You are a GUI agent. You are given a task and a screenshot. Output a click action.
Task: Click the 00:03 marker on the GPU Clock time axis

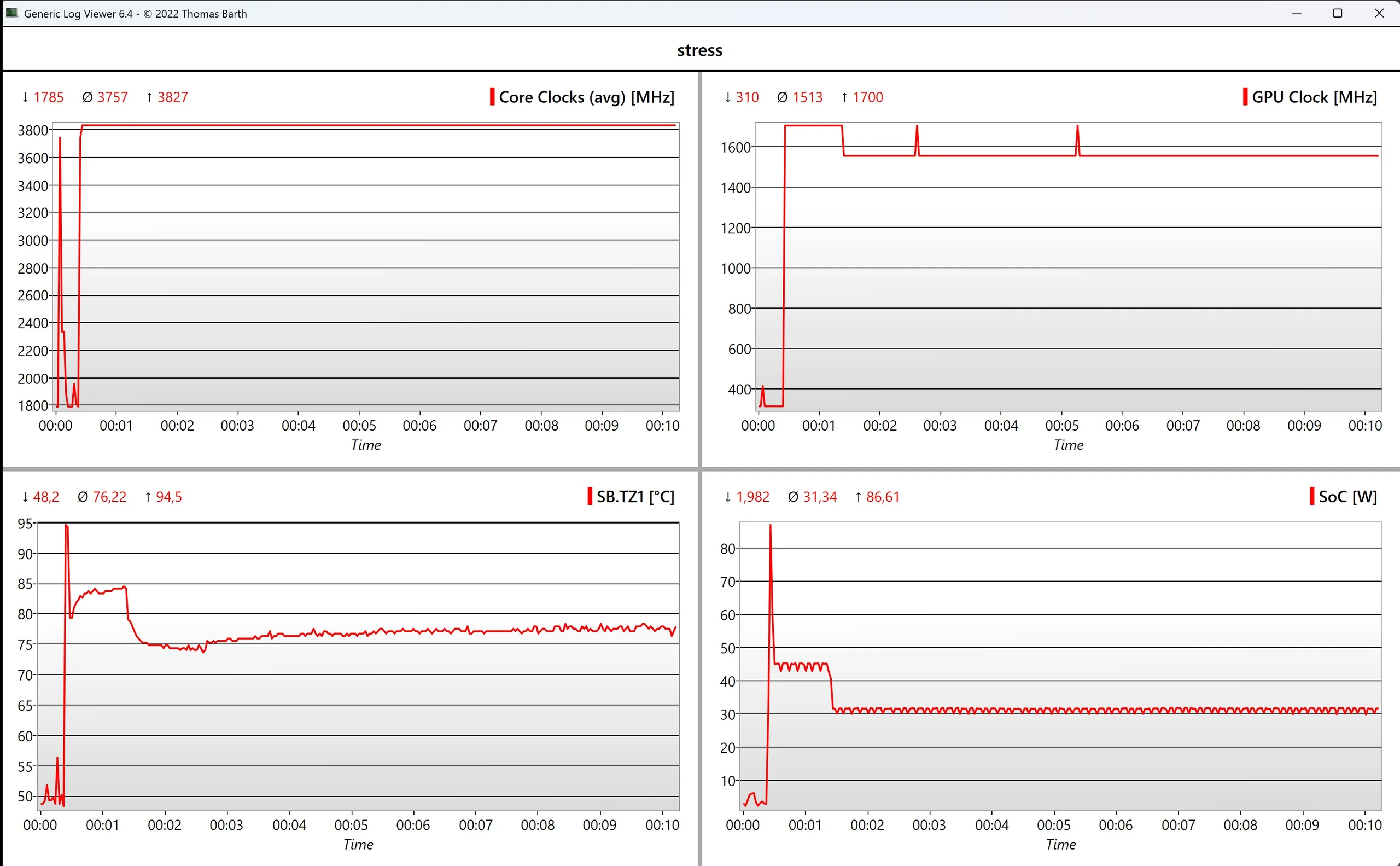click(940, 426)
